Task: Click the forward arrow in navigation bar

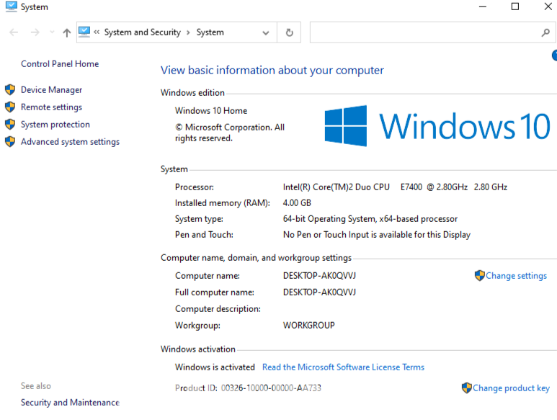Action: [35, 33]
